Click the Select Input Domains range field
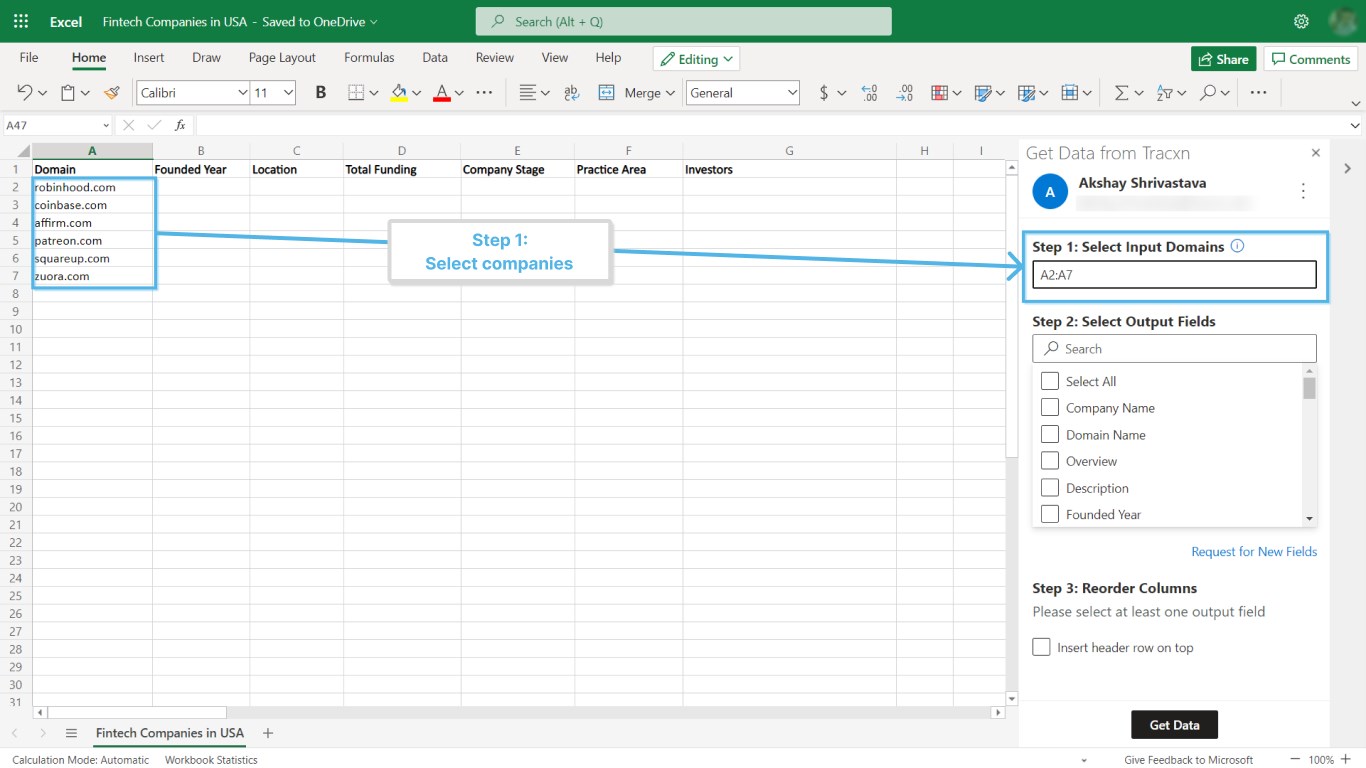1366x768 pixels. coord(1174,275)
